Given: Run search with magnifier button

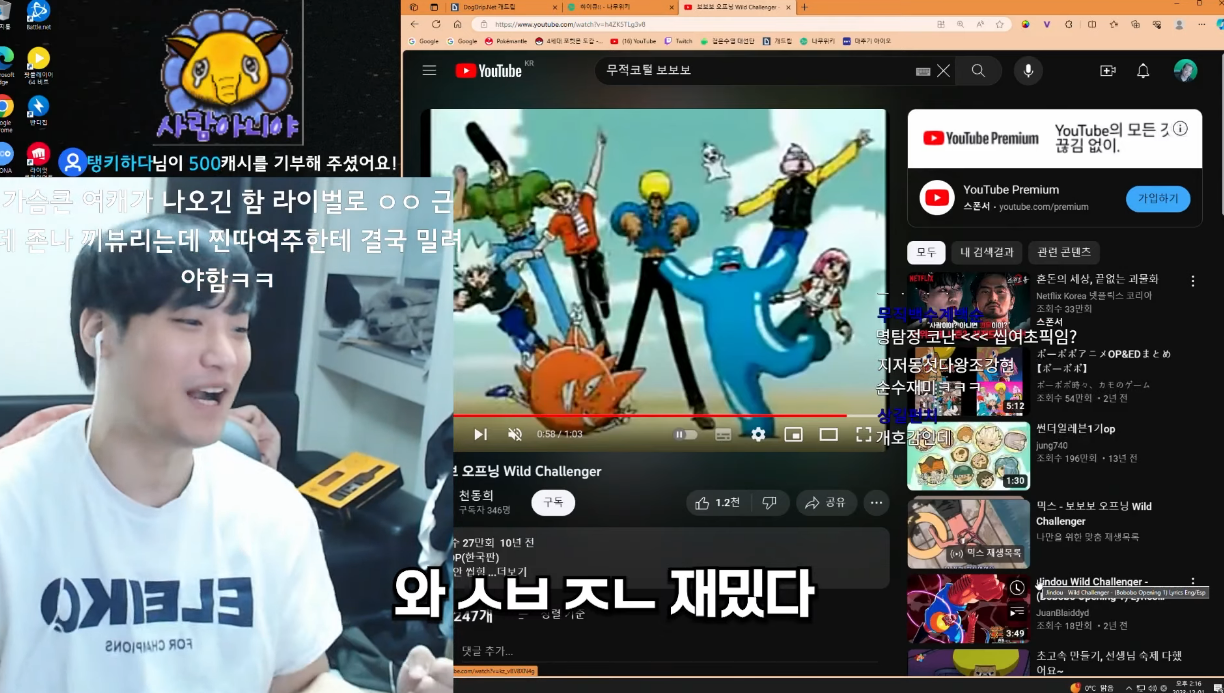Looking at the screenshot, I should (x=978, y=71).
